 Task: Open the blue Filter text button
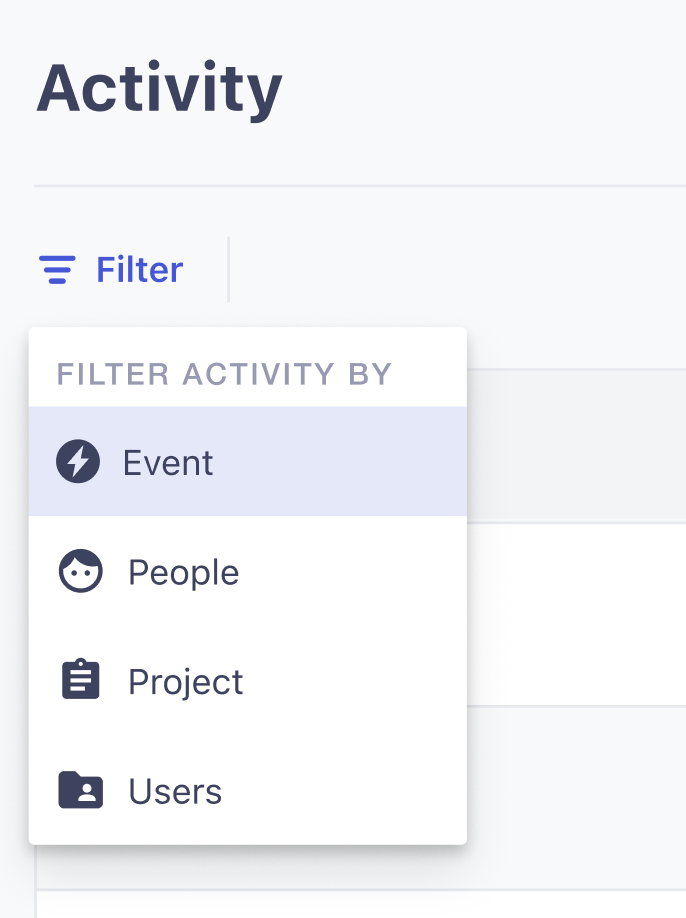point(139,269)
